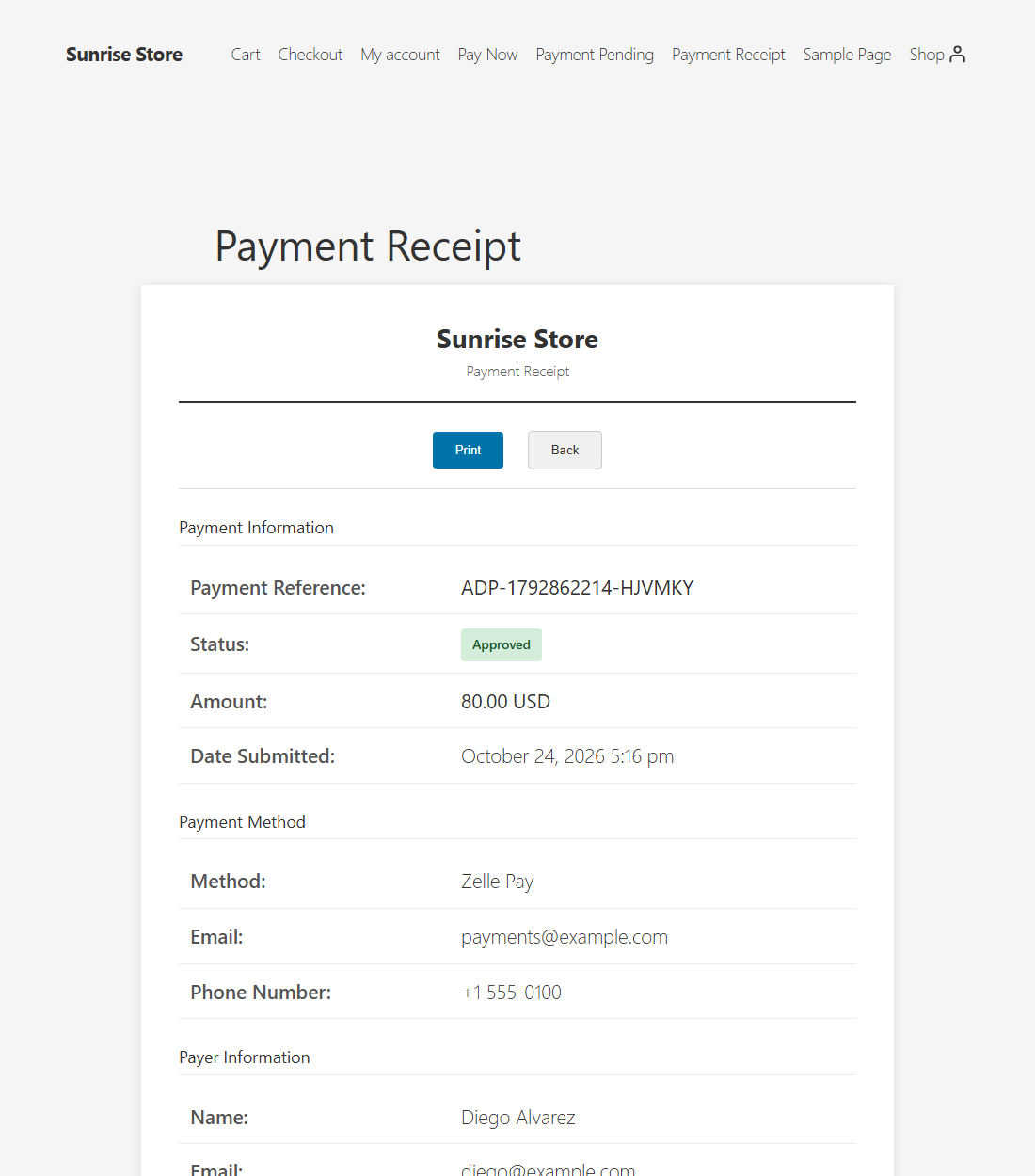Click the Sunrise Store site title link
Screen dimensions: 1035x1176
(124, 55)
